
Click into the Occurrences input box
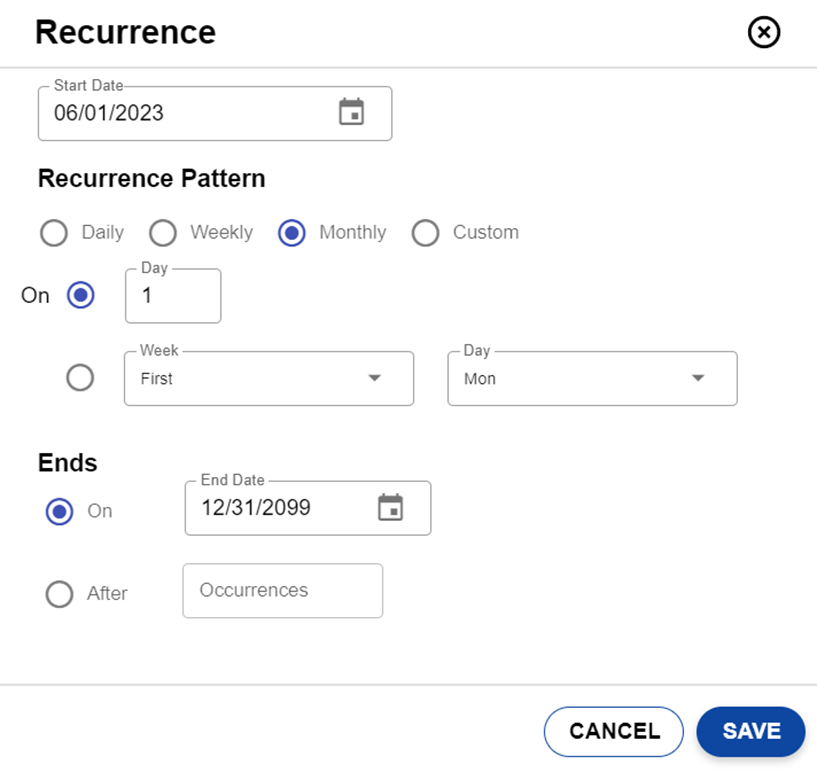[x=282, y=591]
